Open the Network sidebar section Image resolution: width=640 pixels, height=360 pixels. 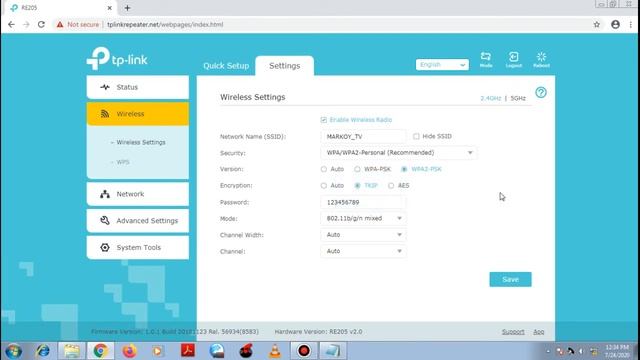click(138, 194)
